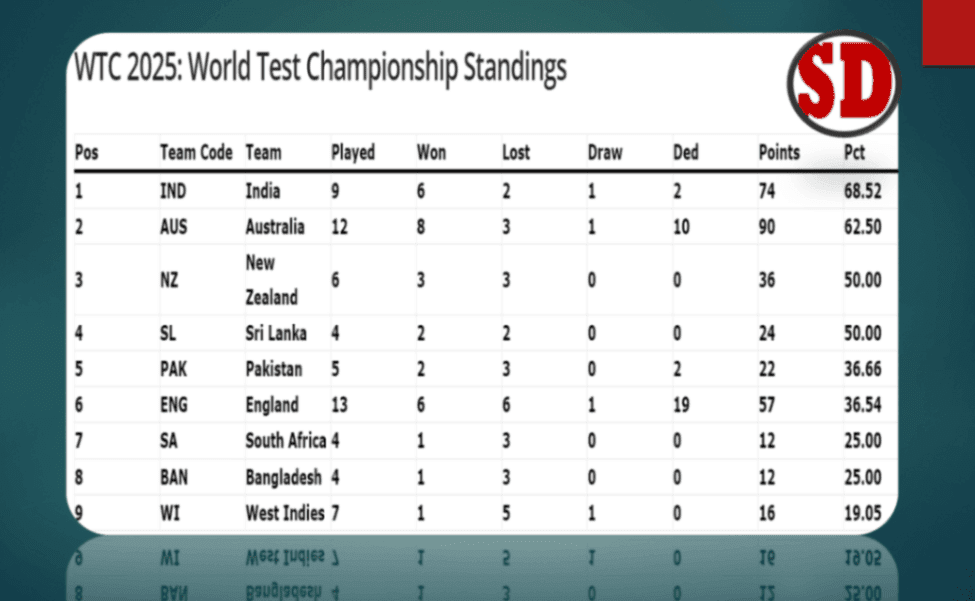The image size is (975, 601).
Task: Click the PAK team code
Action: (x=173, y=369)
